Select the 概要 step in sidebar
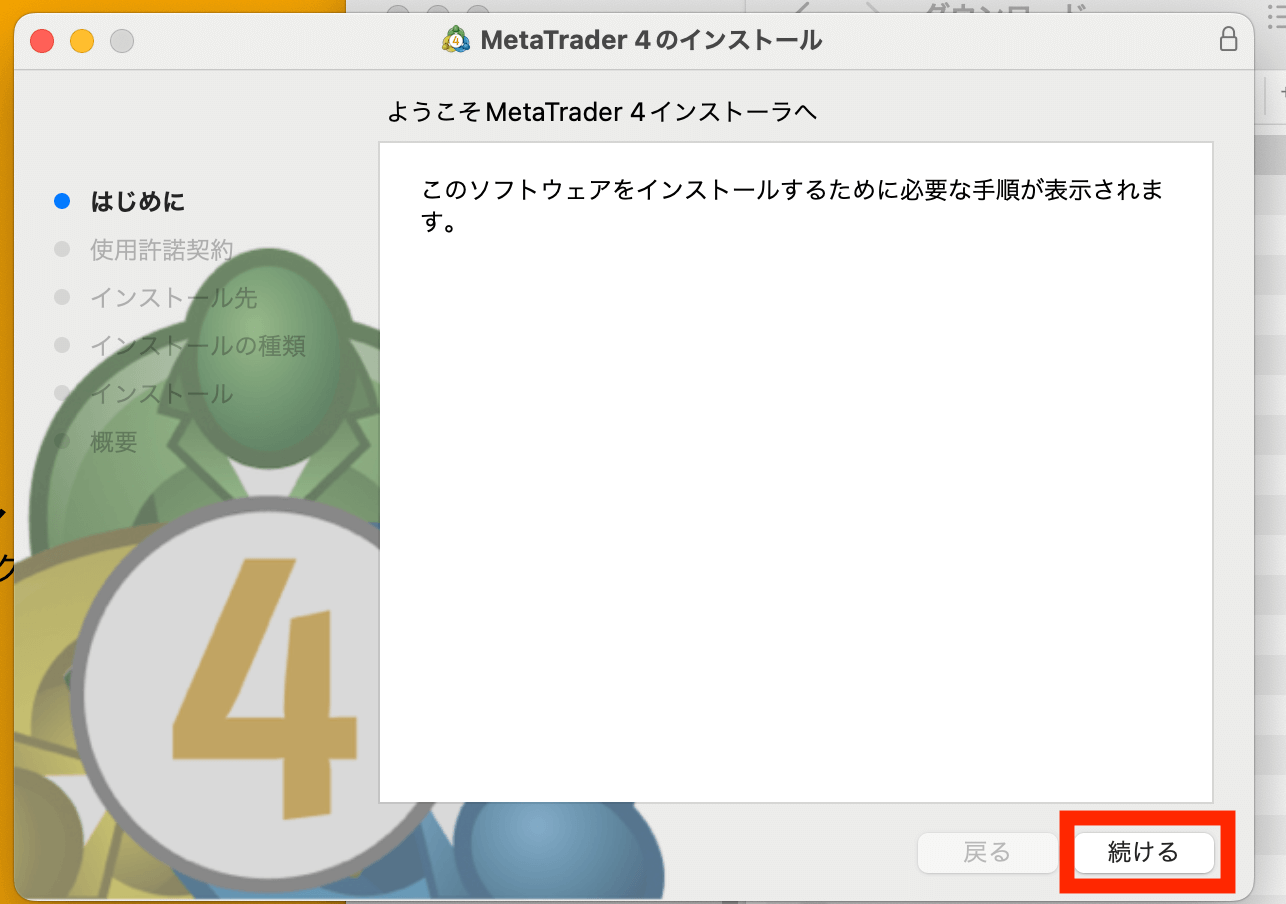This screenshot has height=904, width=1286. point(114,442)
